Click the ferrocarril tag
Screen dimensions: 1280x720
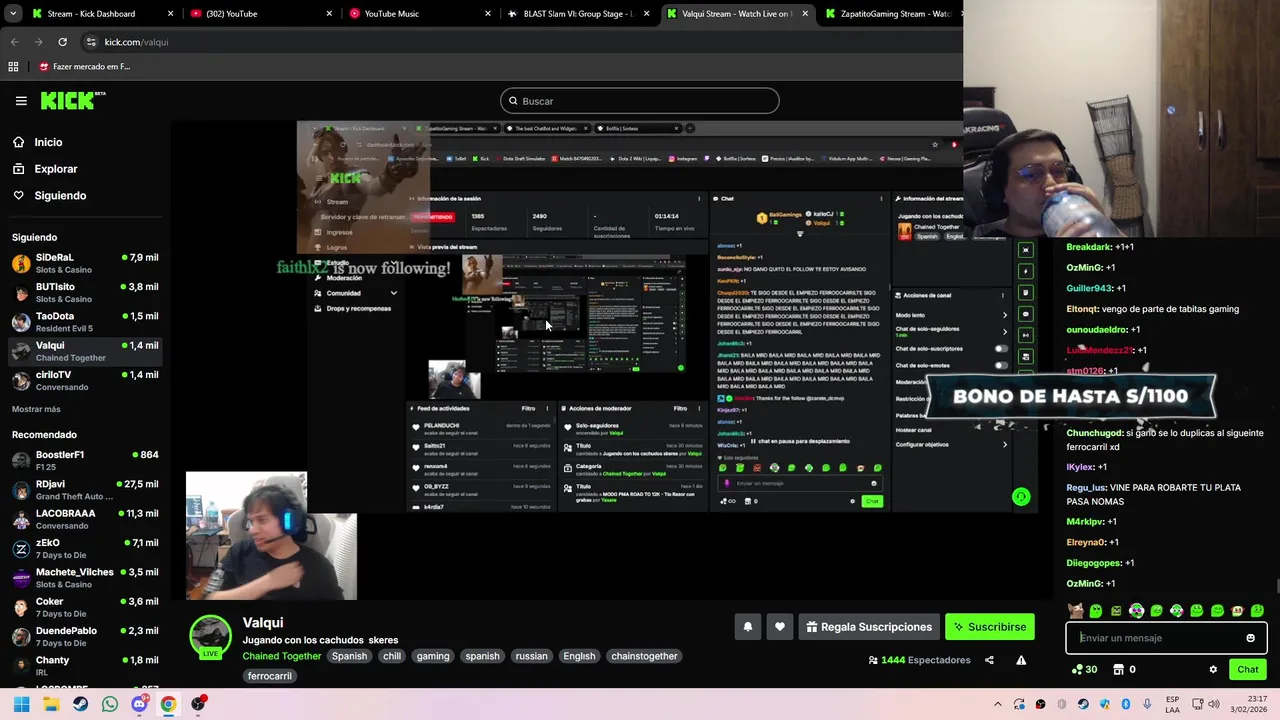[x=270, y=676]
